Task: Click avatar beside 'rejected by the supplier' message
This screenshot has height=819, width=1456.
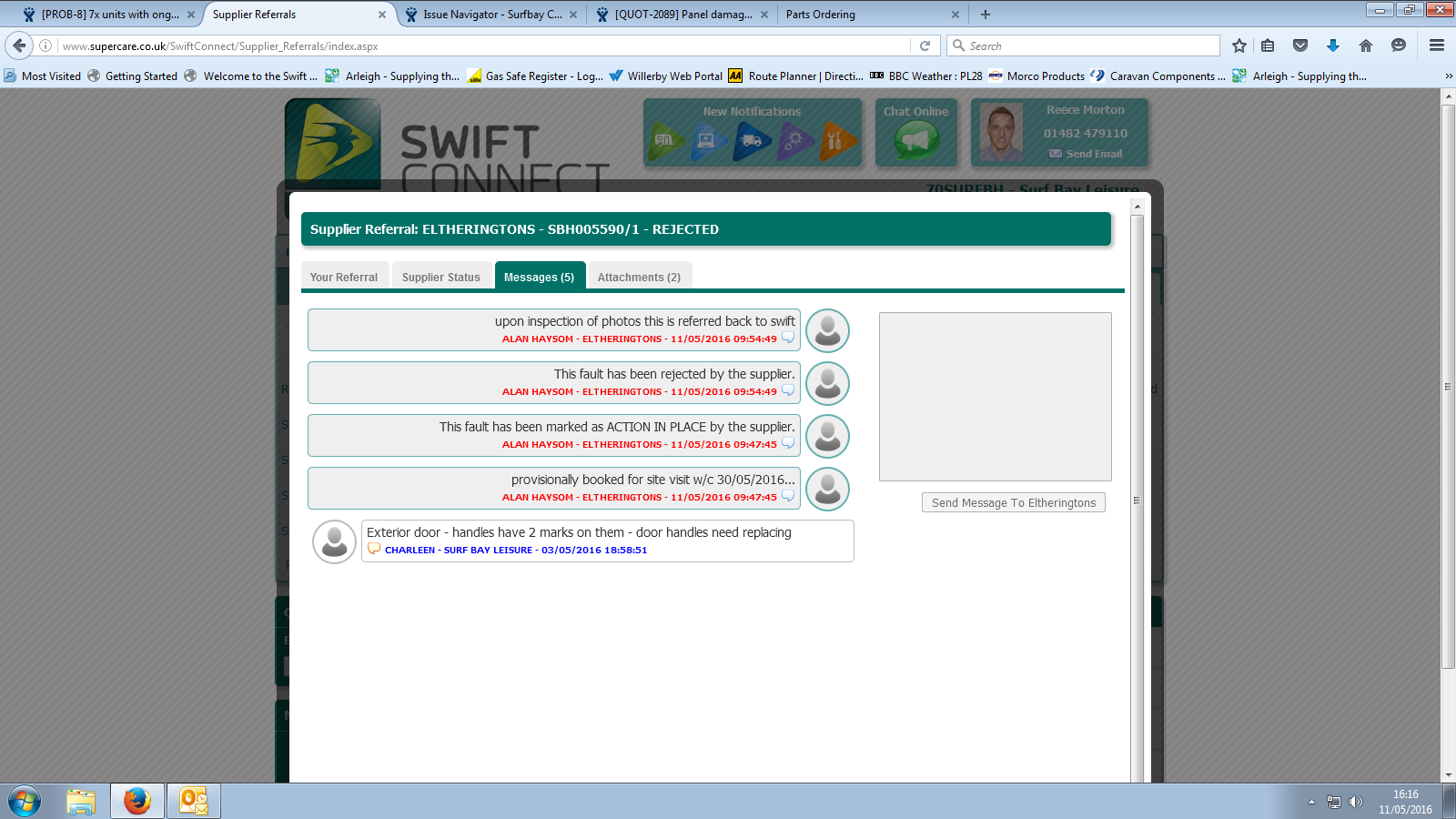Action: pos(827,383)
